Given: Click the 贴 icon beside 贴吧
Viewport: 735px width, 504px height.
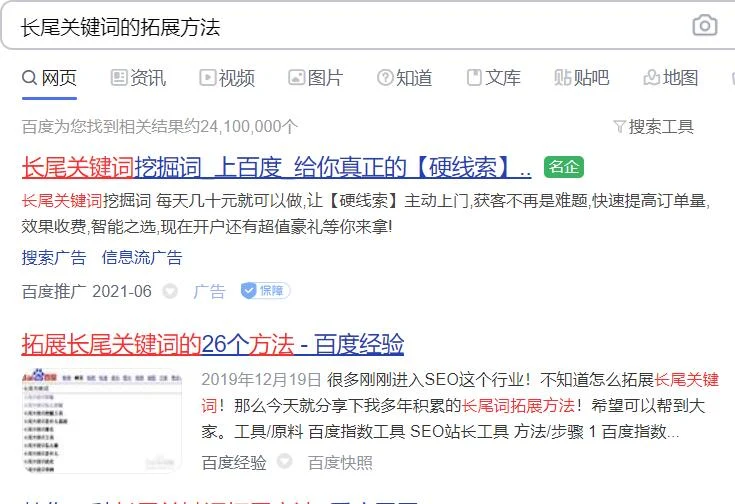Looking at the screenshot, I should click(x=562, y=77).
